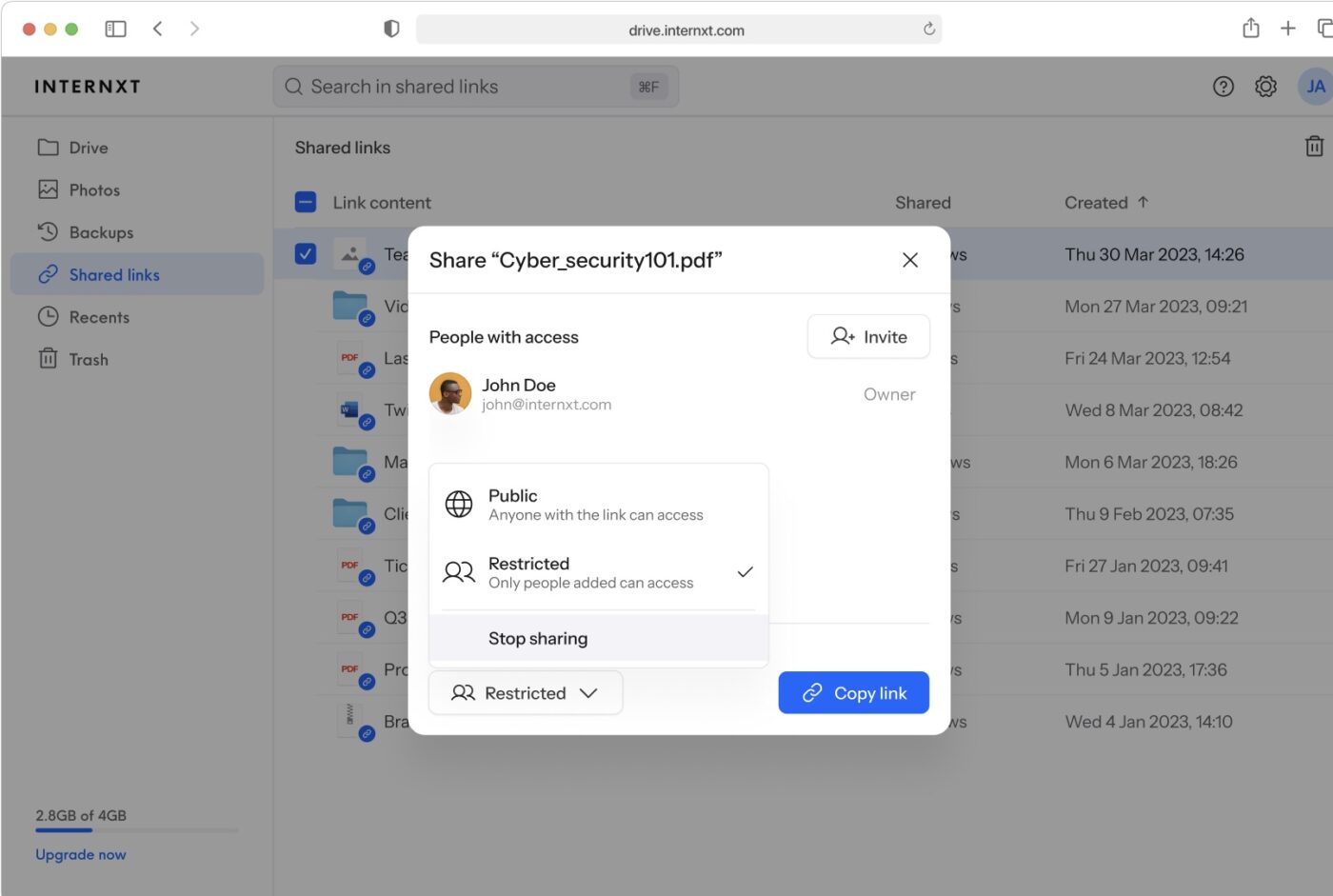This screenshot has width=1333, height=896.
Task: Open the JA account avatar menu
Action: click(1316, 87)
